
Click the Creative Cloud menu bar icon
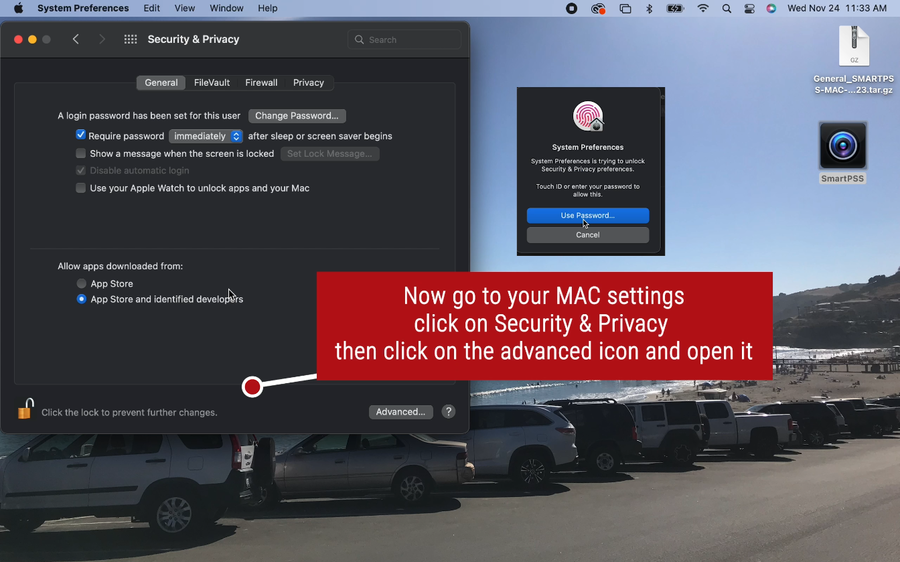tap(598, 8)
